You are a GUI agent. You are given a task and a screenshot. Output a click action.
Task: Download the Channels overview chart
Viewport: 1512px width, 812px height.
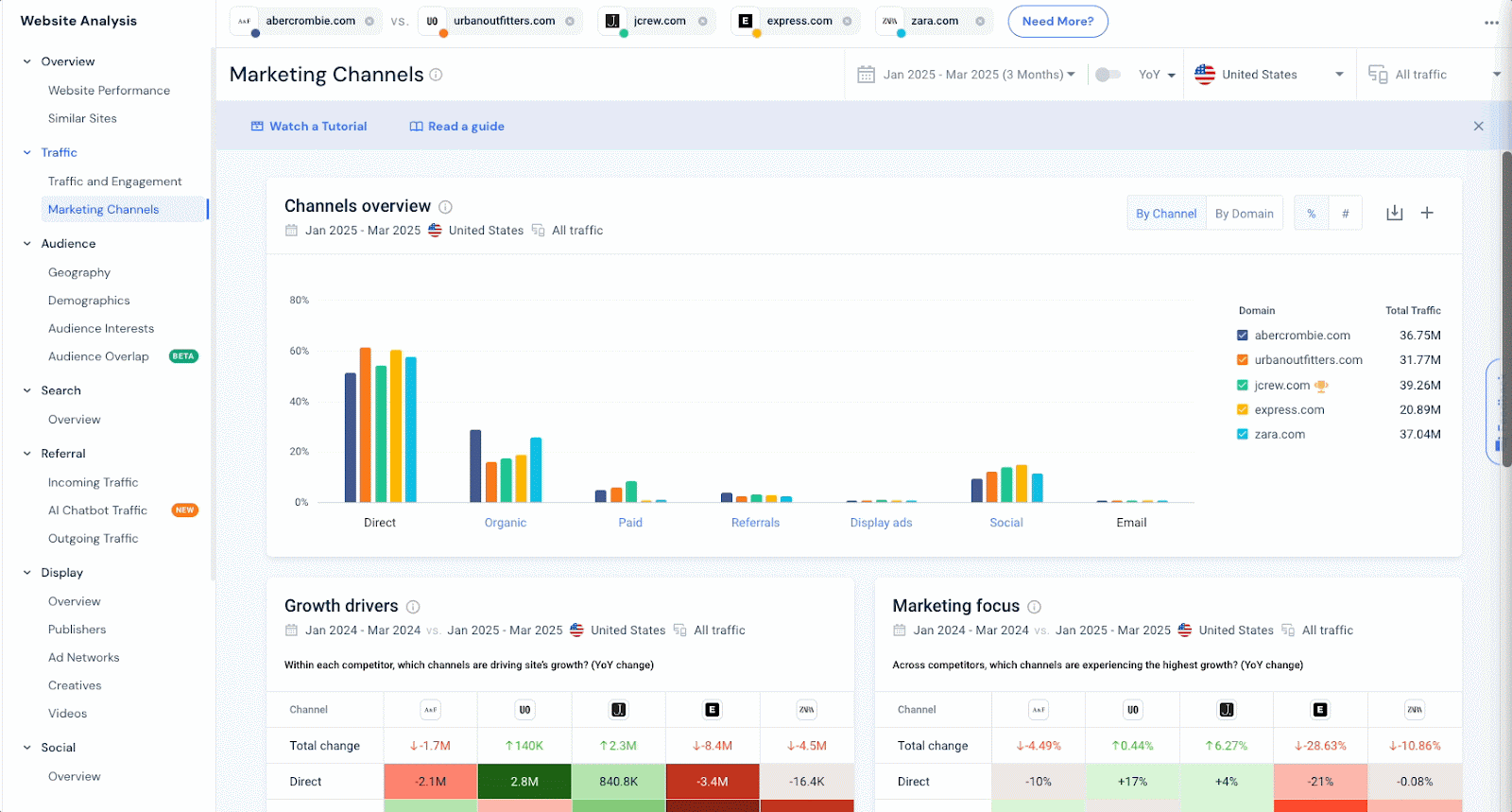(x=1395, y=213)
